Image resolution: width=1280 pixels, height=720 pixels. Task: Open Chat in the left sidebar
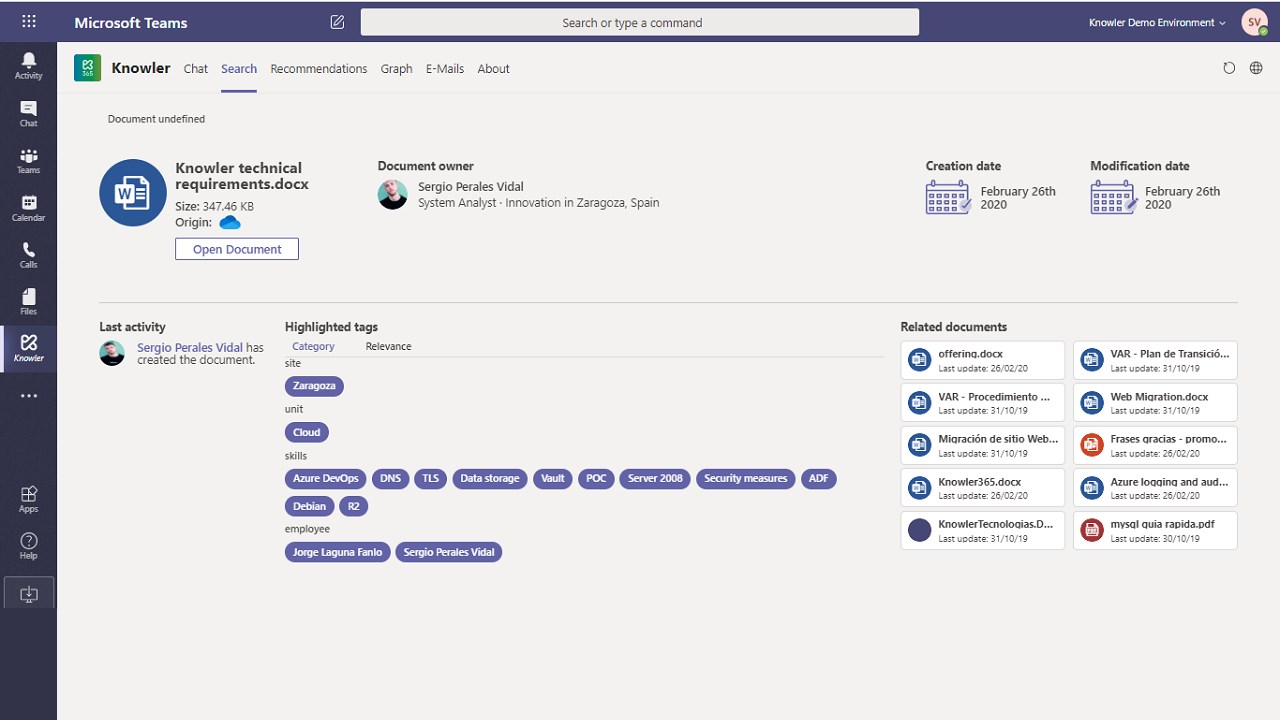pyautogui.click(x=28, y=114)
